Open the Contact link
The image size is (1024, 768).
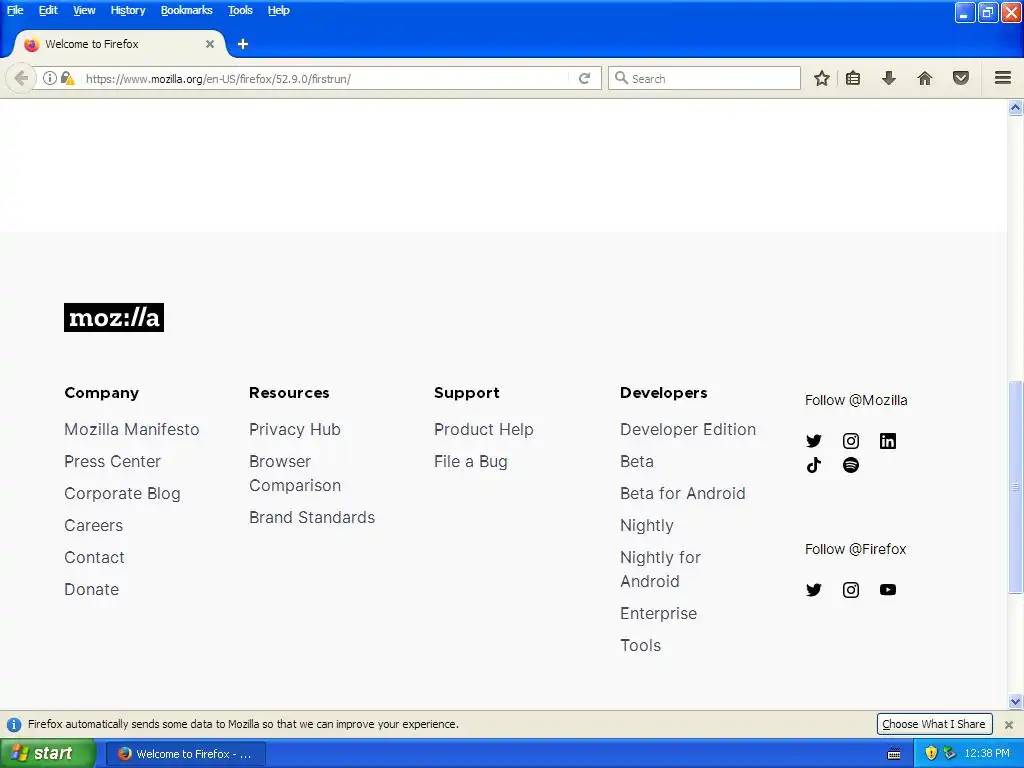click(x=94, y=557)
